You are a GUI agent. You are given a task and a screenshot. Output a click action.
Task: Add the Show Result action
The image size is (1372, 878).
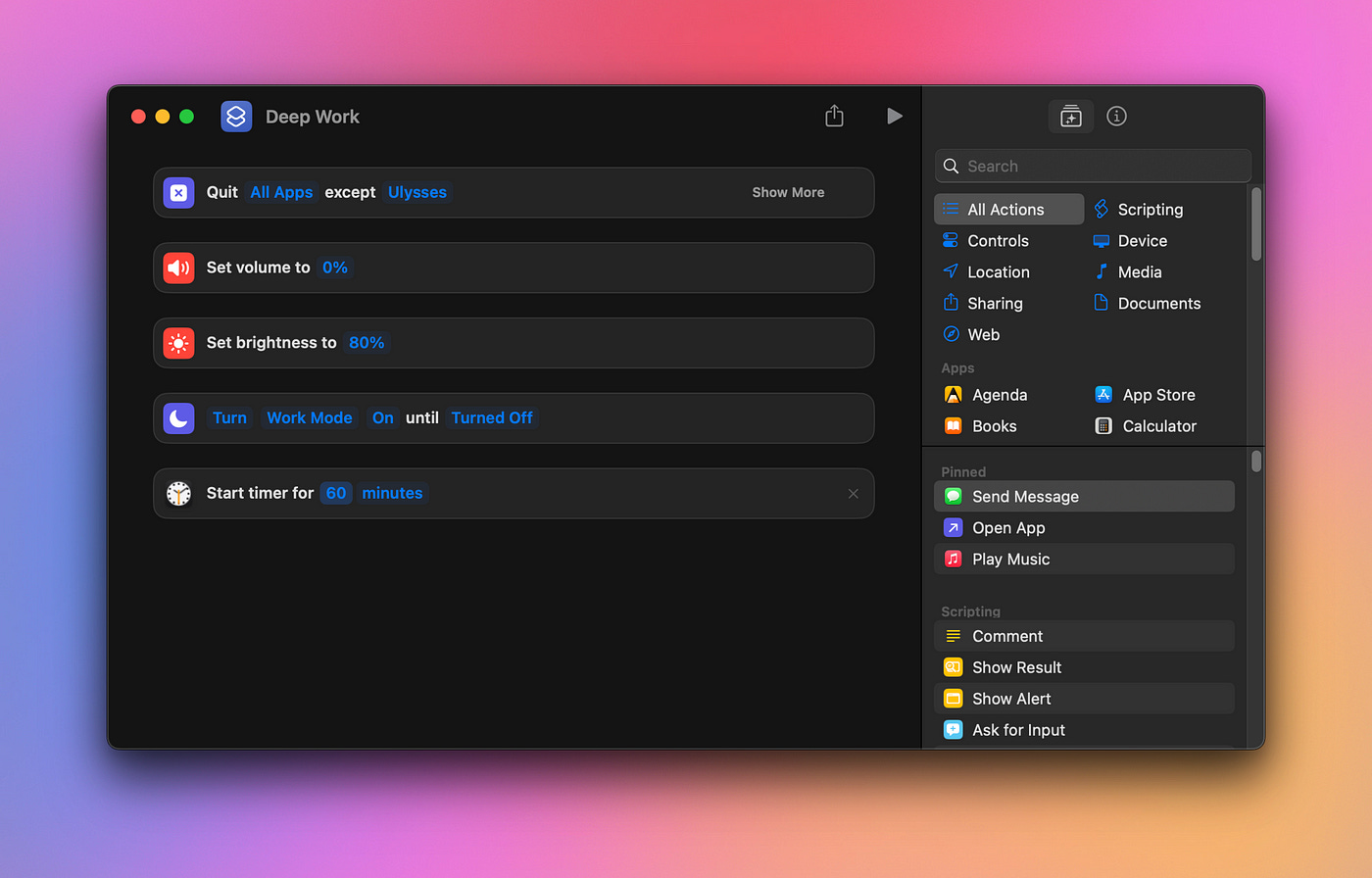[1084, 667]
